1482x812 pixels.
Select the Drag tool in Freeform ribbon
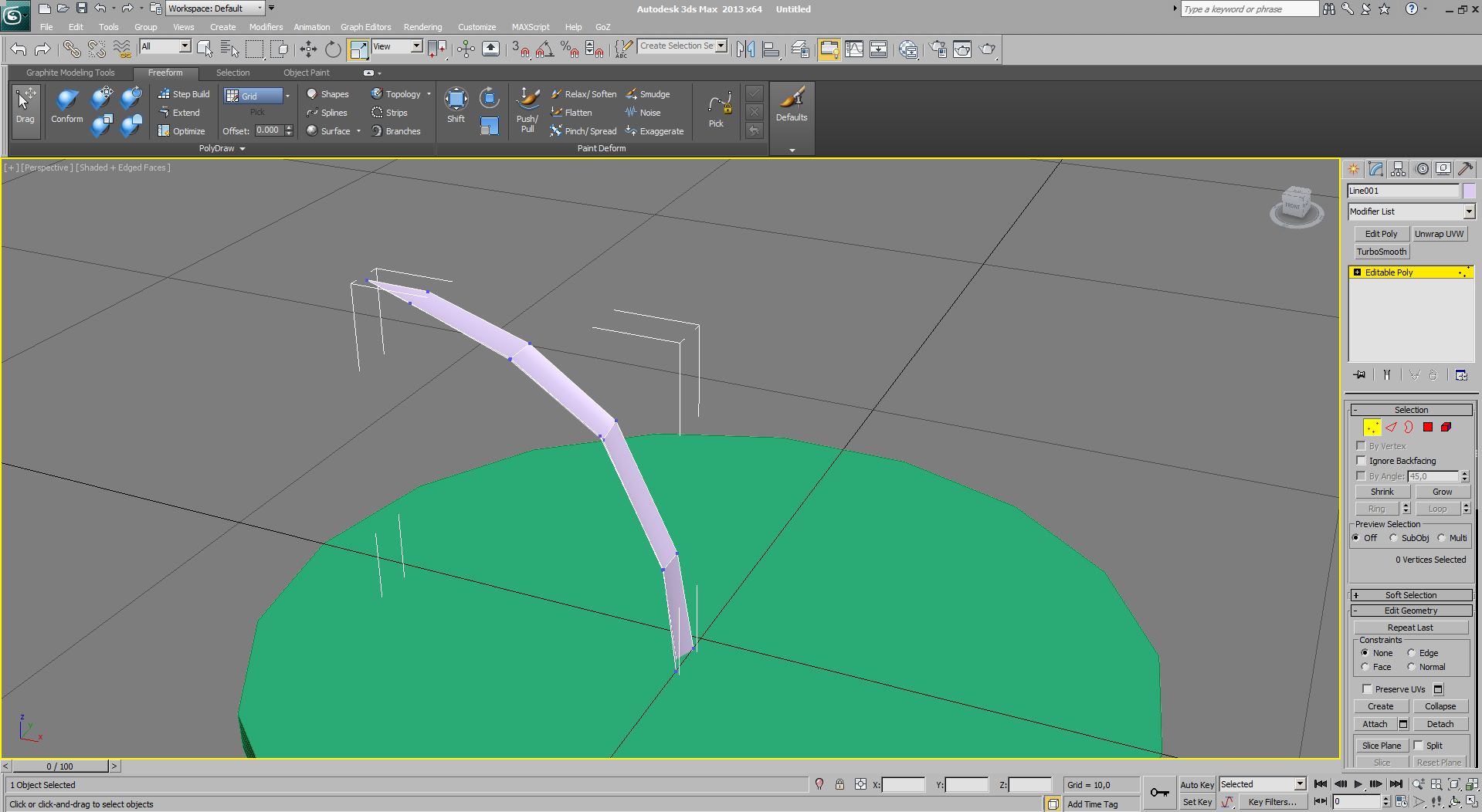coord(25,106)
